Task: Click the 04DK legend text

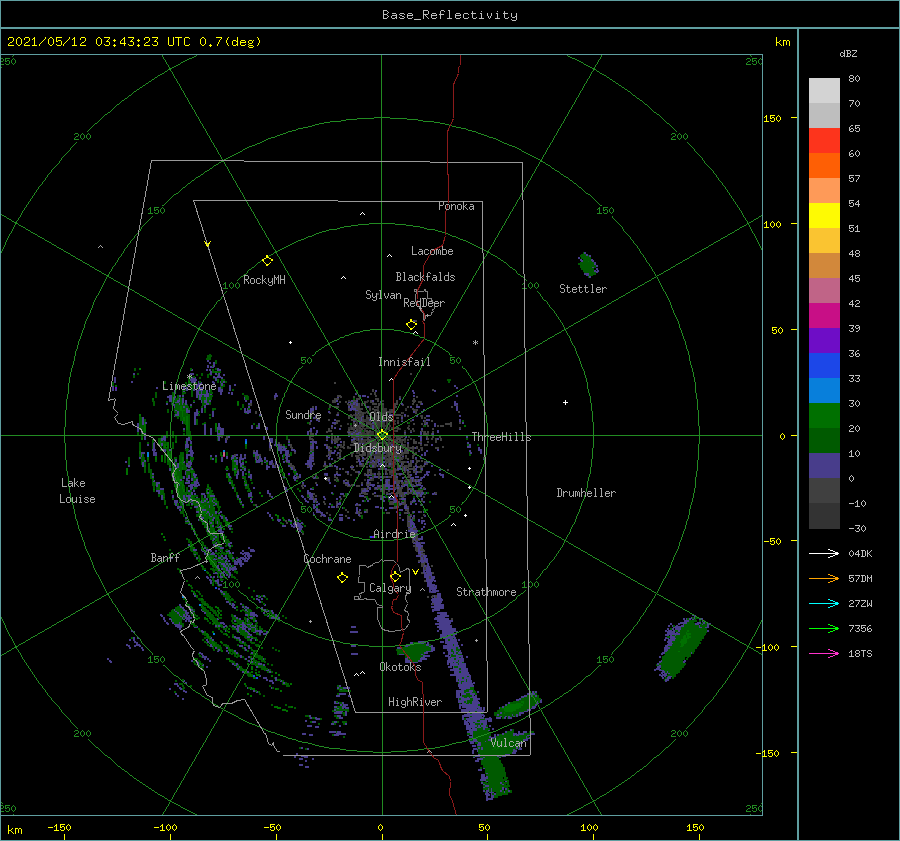Action: tap(860, 553)
